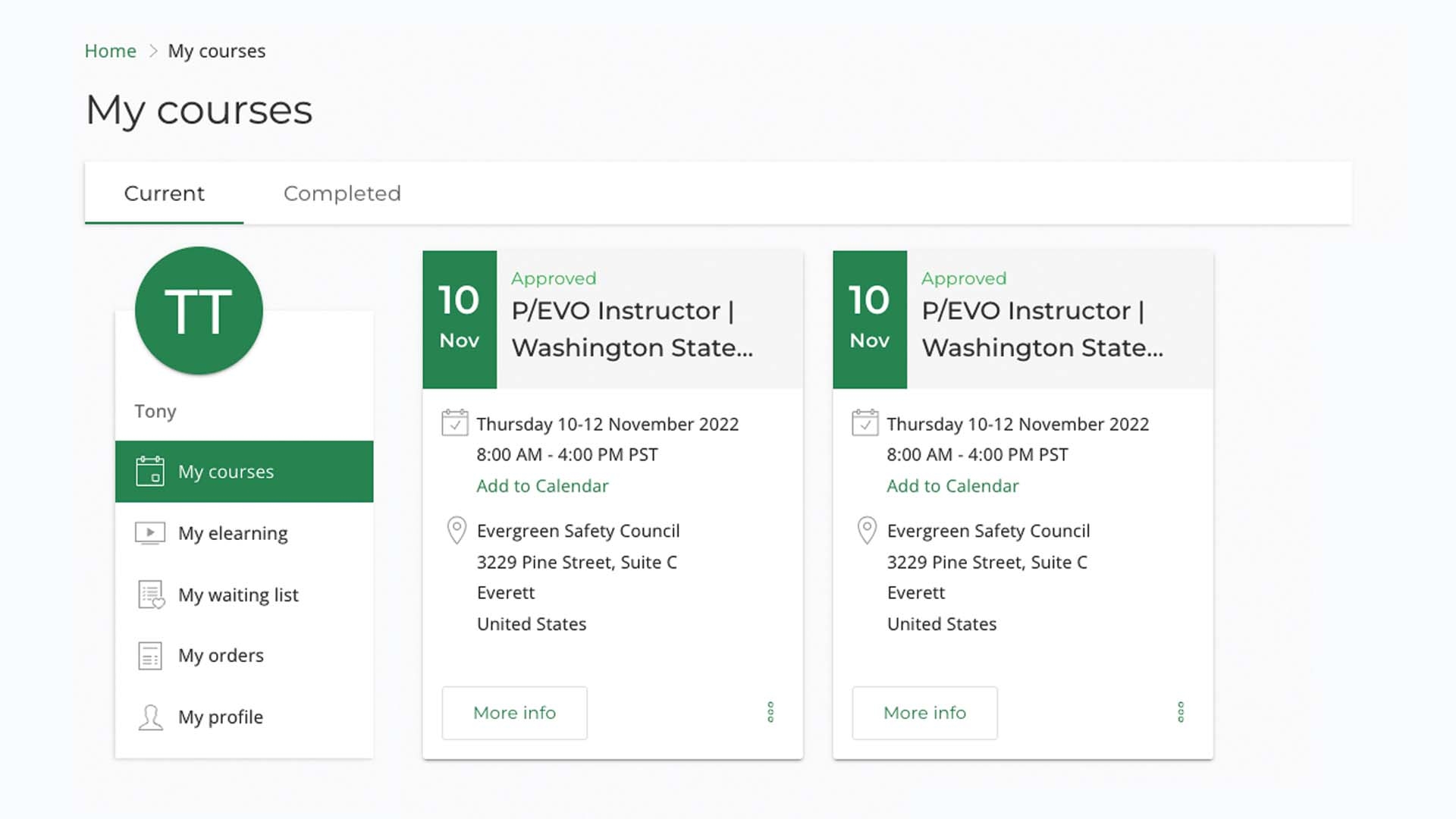
Task: Click More info on the first course
Action: pyautogui.click(x=514, y=713)
